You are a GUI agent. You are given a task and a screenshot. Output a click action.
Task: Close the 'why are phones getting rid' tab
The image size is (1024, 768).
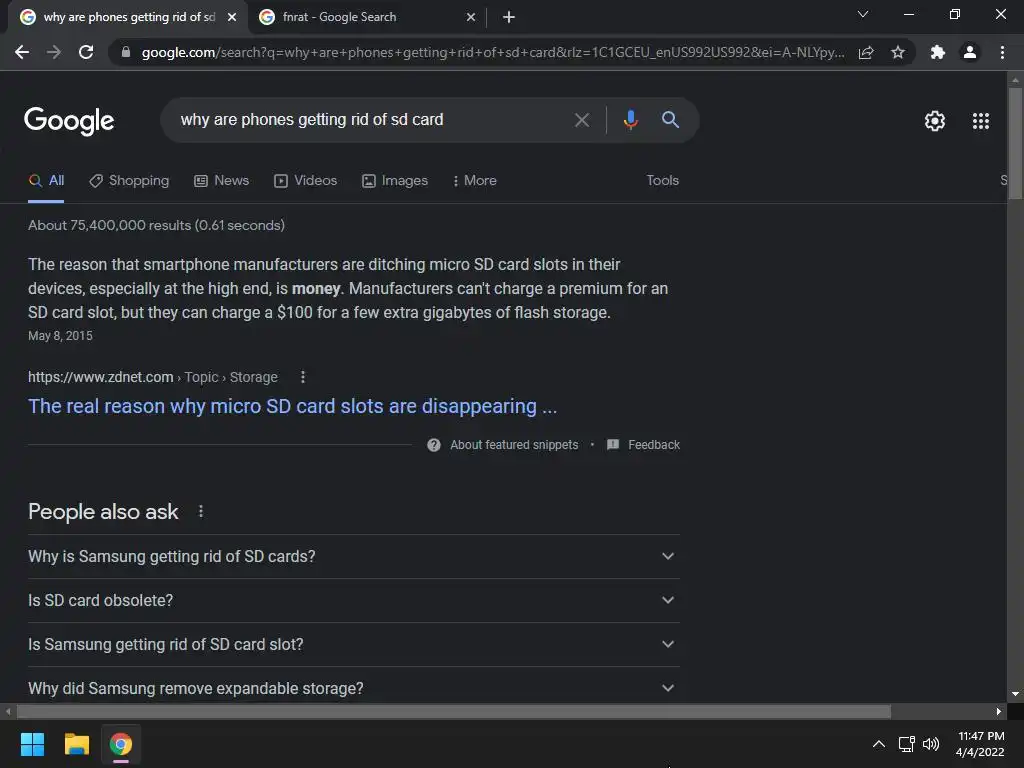(x=232, y=17)
